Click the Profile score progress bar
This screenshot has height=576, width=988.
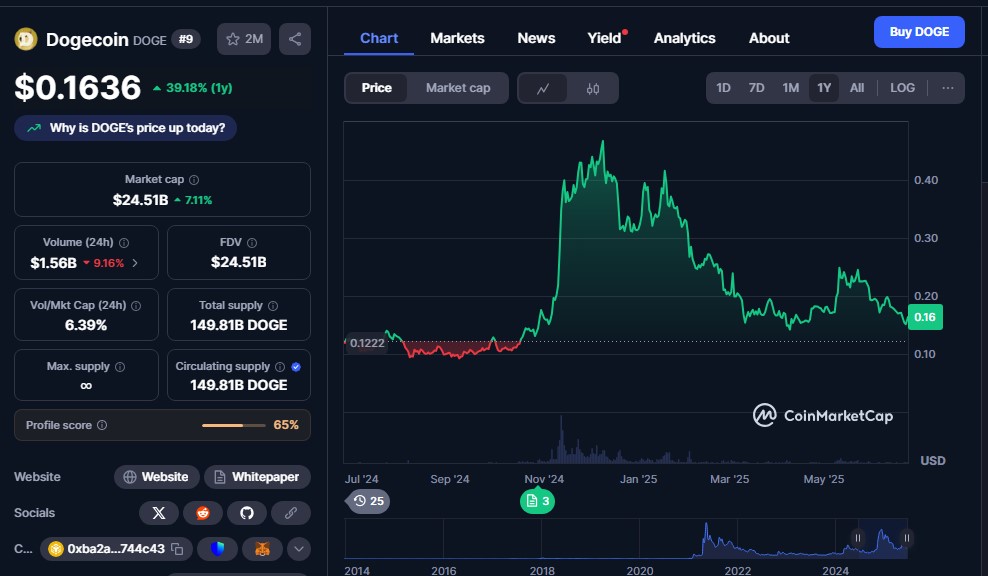[x=234, y=425]
